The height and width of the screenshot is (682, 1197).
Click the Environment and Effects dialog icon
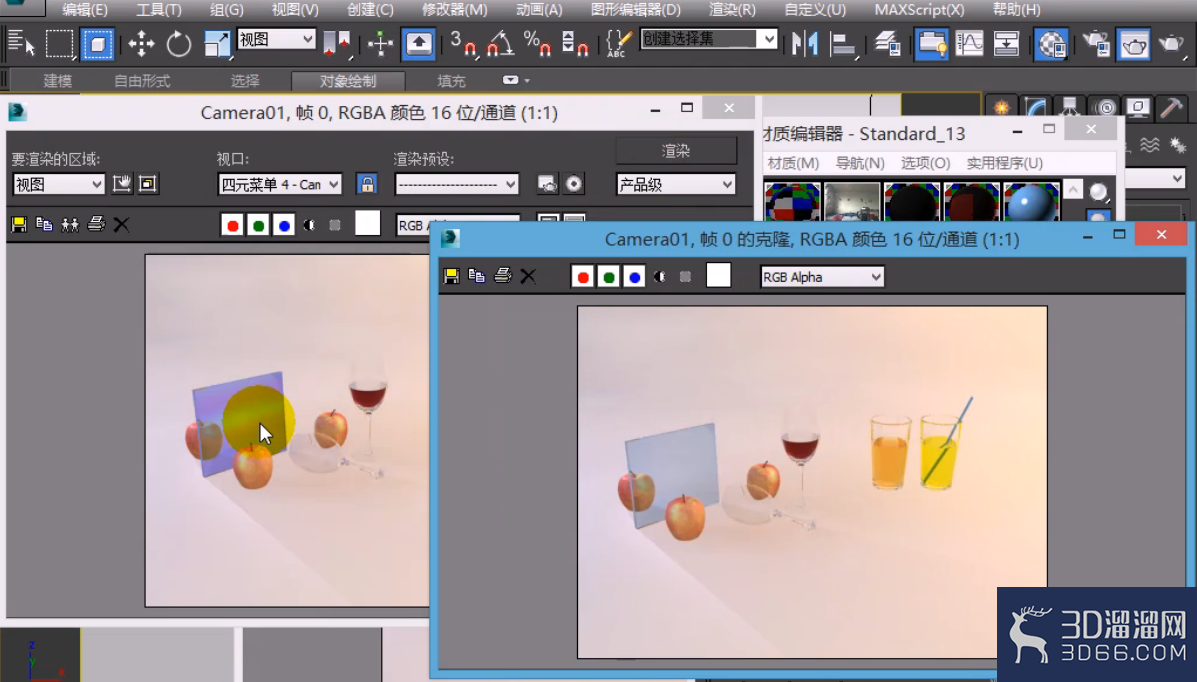573,184
